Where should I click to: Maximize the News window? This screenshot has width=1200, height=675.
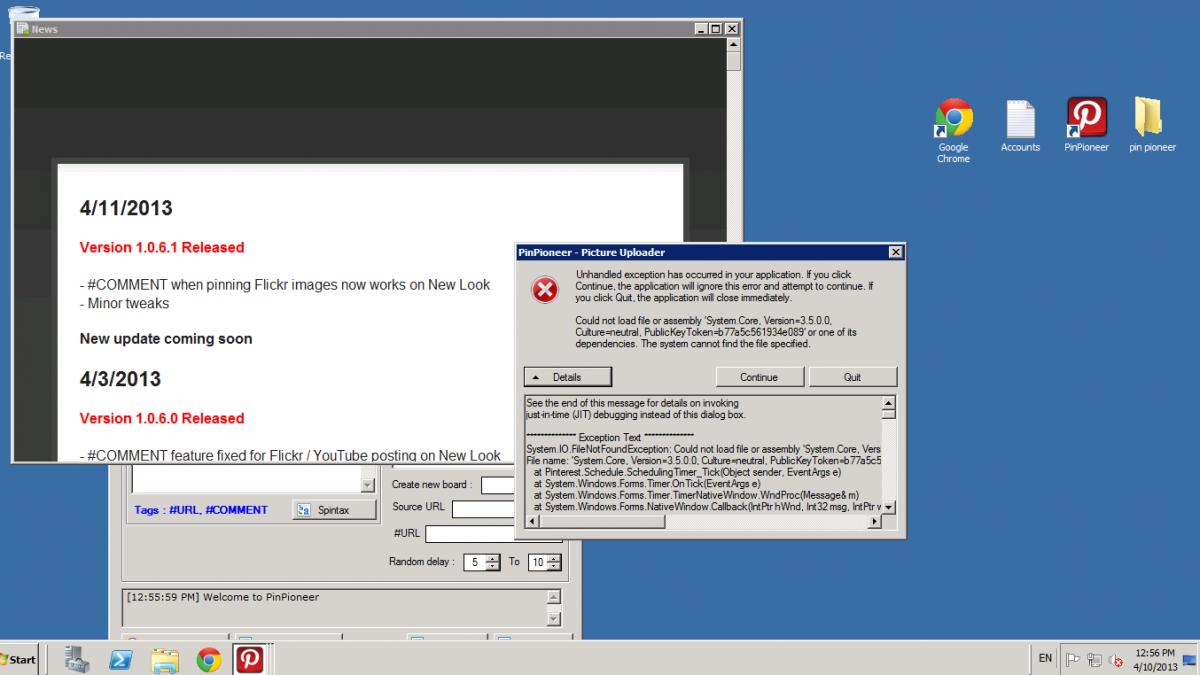[715, 29]
